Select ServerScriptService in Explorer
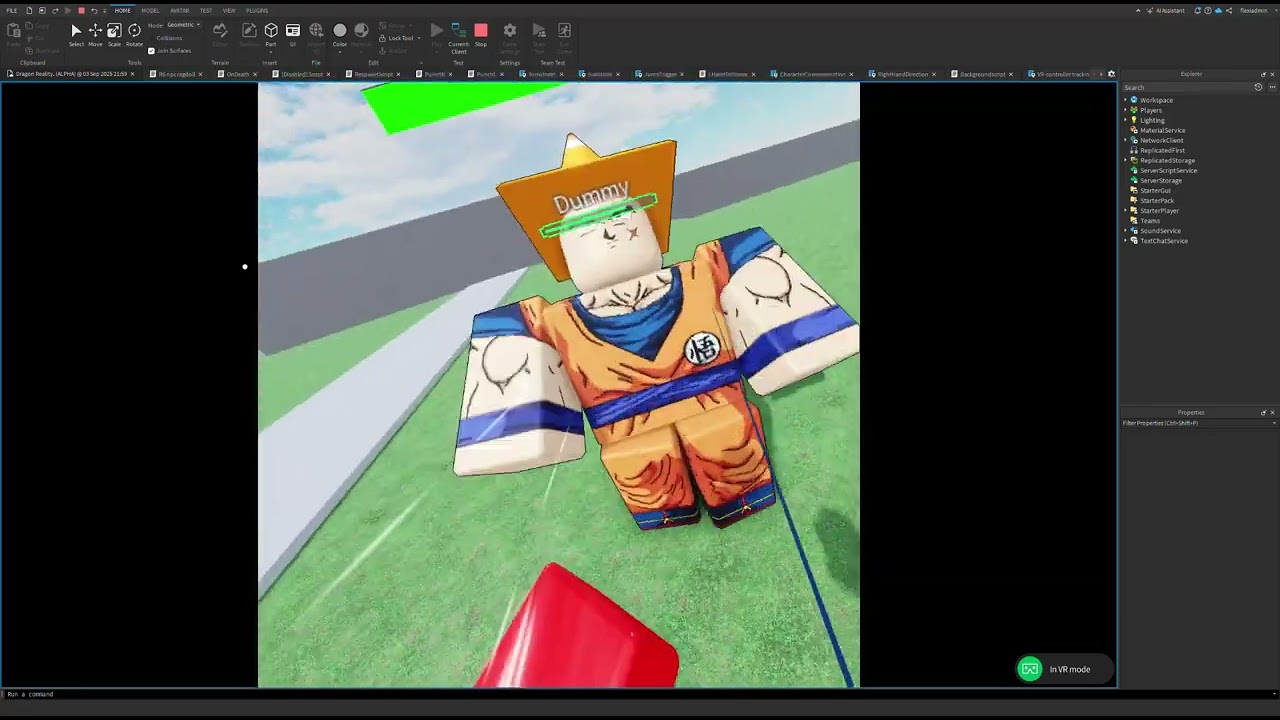Image resolution: width=1280 pixels, height=720 pixels. coord(1168,170)
